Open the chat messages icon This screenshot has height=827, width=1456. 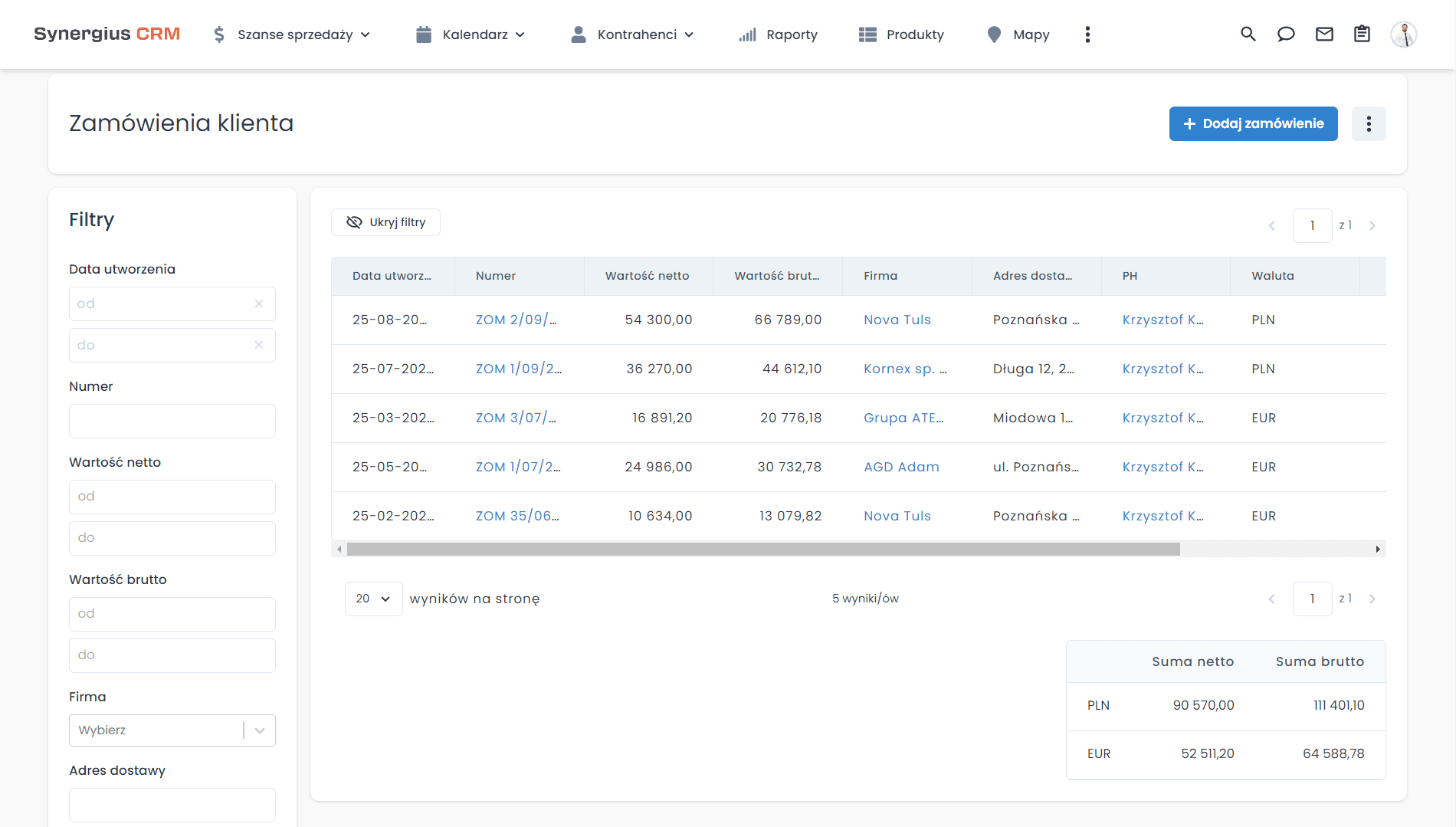coord(1286,34)
